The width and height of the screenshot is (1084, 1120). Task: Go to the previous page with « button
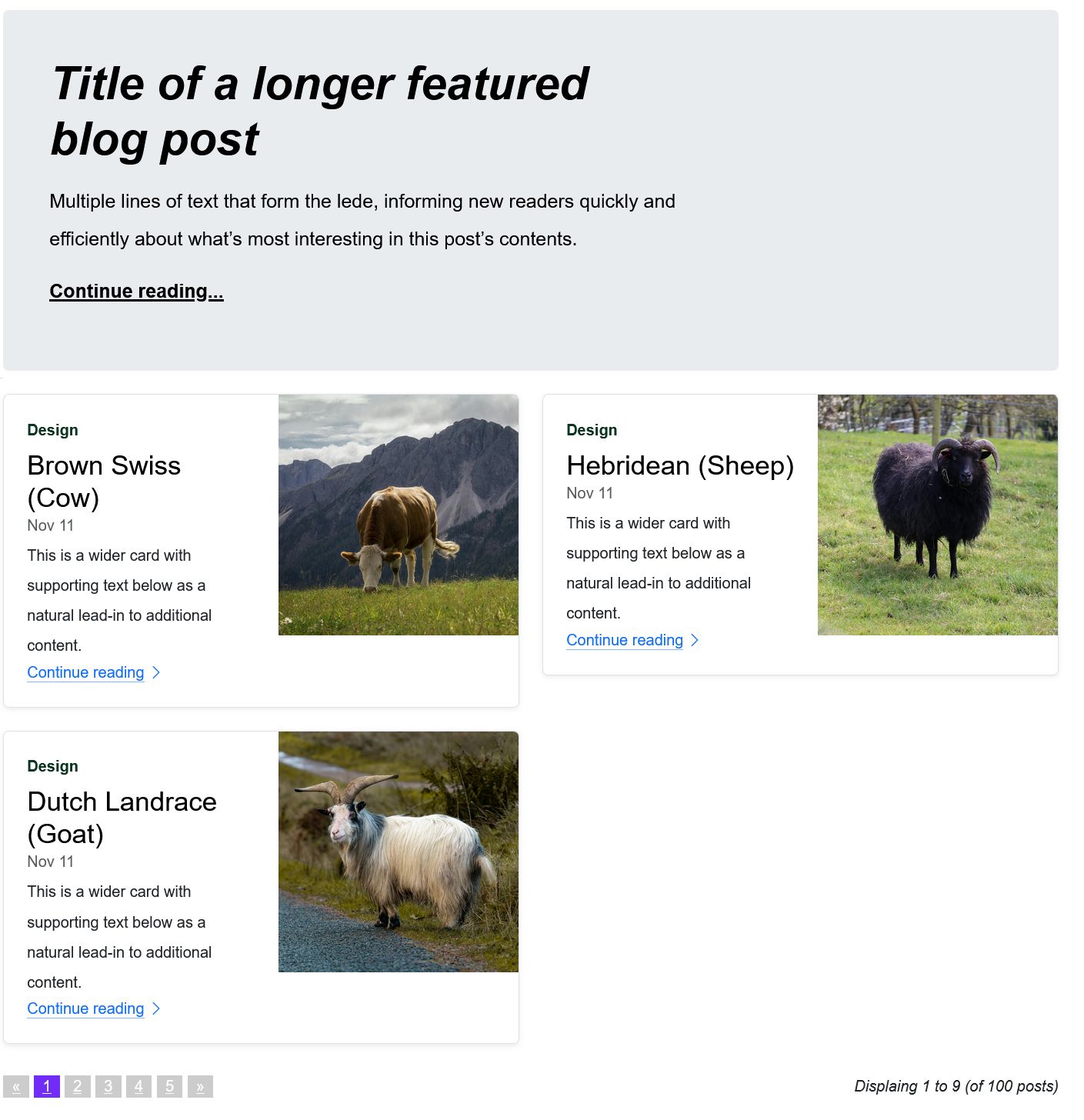coord(16,1087)
